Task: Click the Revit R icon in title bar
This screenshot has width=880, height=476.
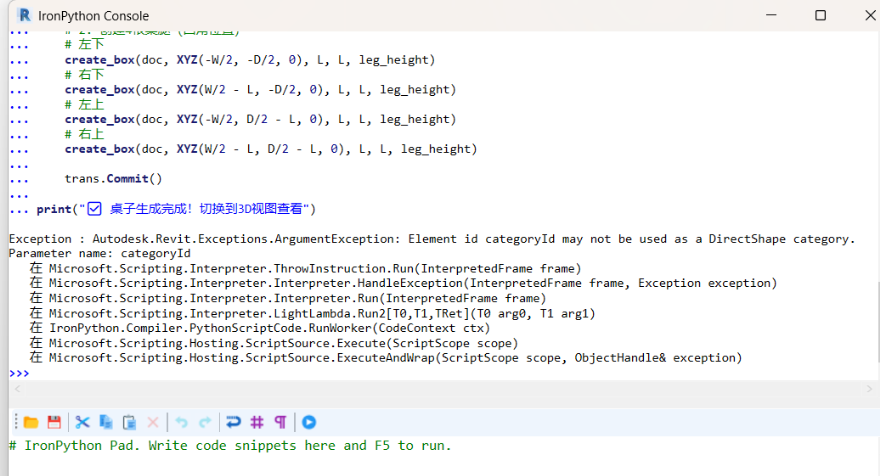Action: point(24,15)
